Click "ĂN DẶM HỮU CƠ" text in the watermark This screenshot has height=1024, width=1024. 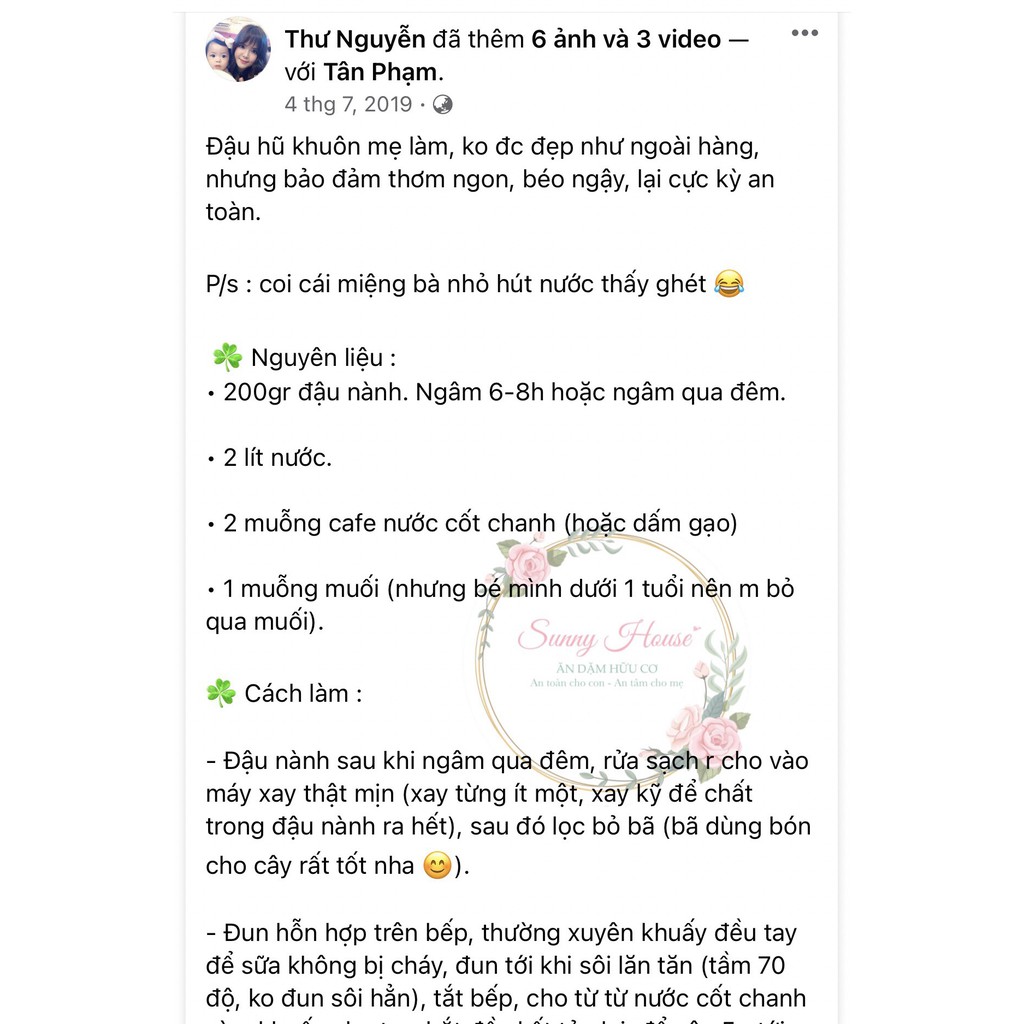click(x=607, y=669)
